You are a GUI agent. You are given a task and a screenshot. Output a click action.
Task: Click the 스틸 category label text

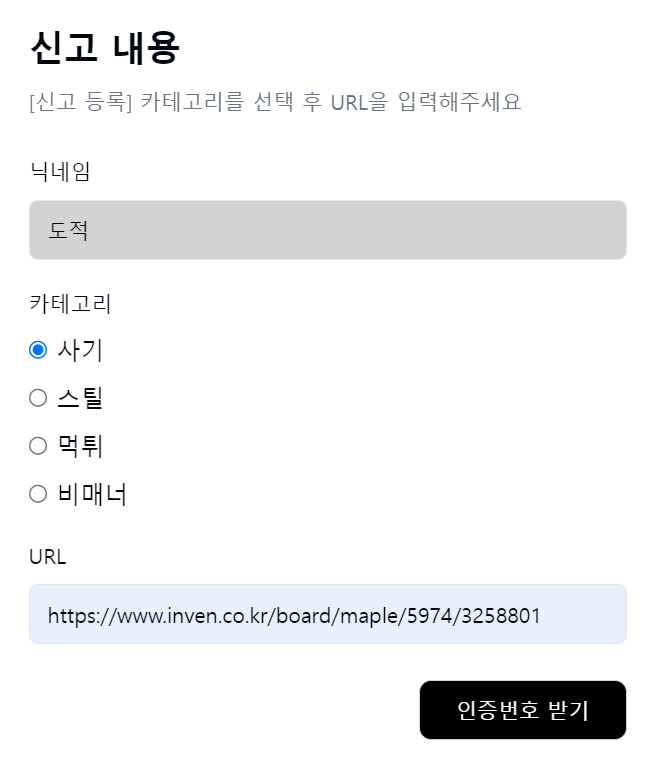(80, 398)
